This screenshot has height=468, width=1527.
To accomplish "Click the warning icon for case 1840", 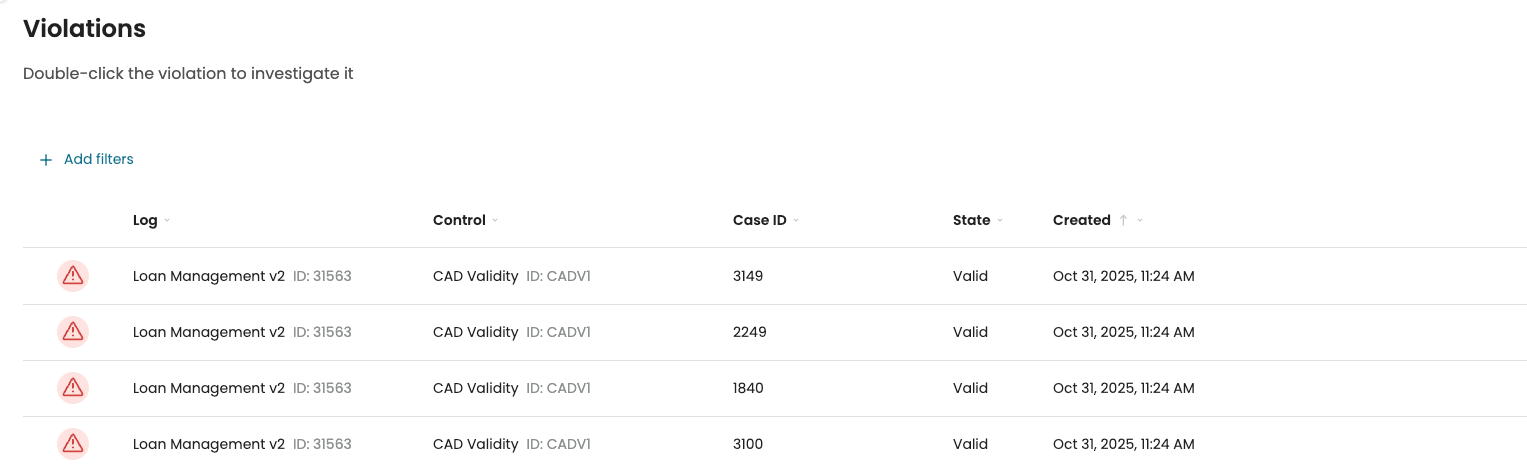I will [73, 388].
